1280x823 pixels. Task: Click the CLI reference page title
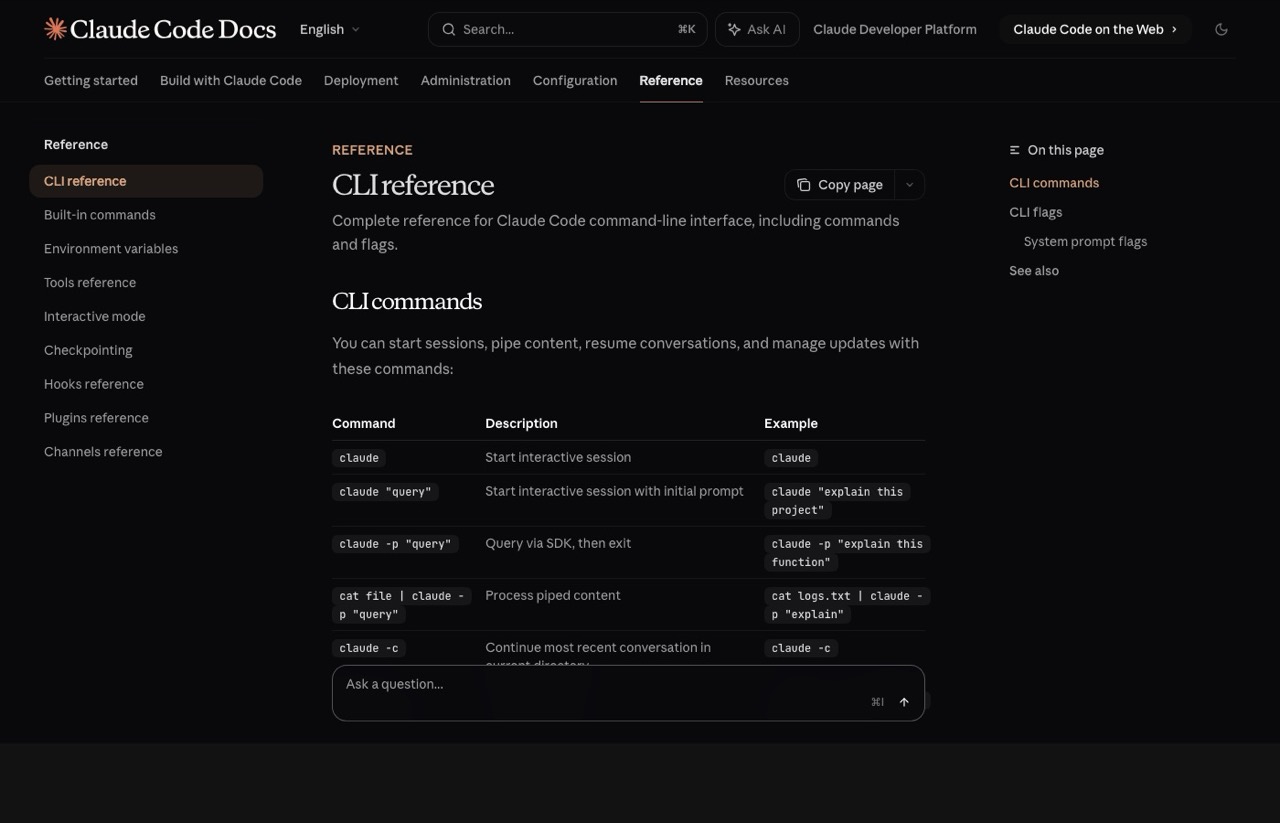point(413,185)
